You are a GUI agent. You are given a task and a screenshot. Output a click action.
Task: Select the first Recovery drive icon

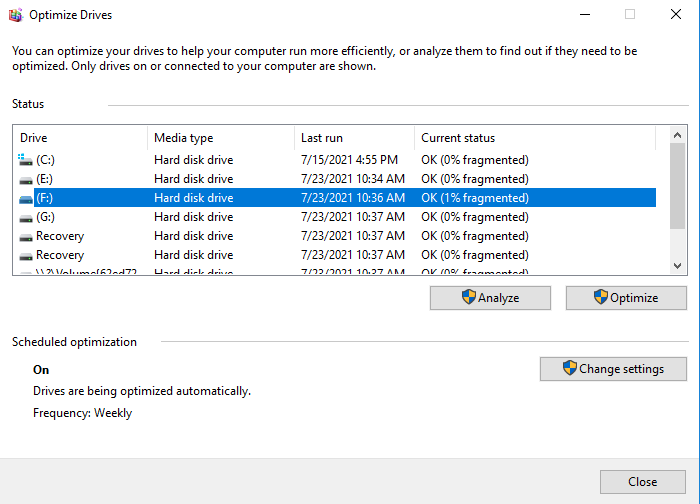coord(26,236)
